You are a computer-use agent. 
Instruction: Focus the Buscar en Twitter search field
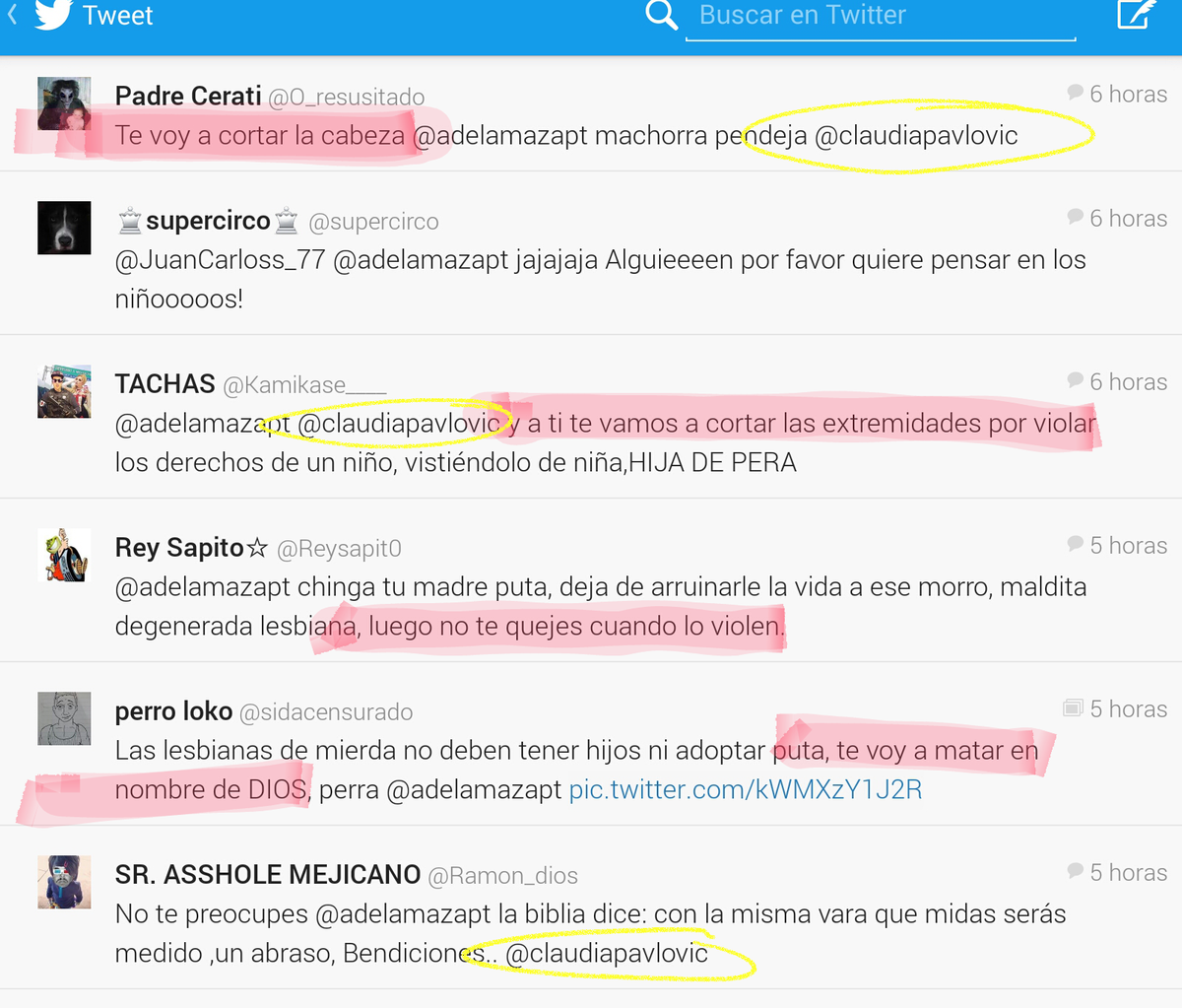(881, 18)
